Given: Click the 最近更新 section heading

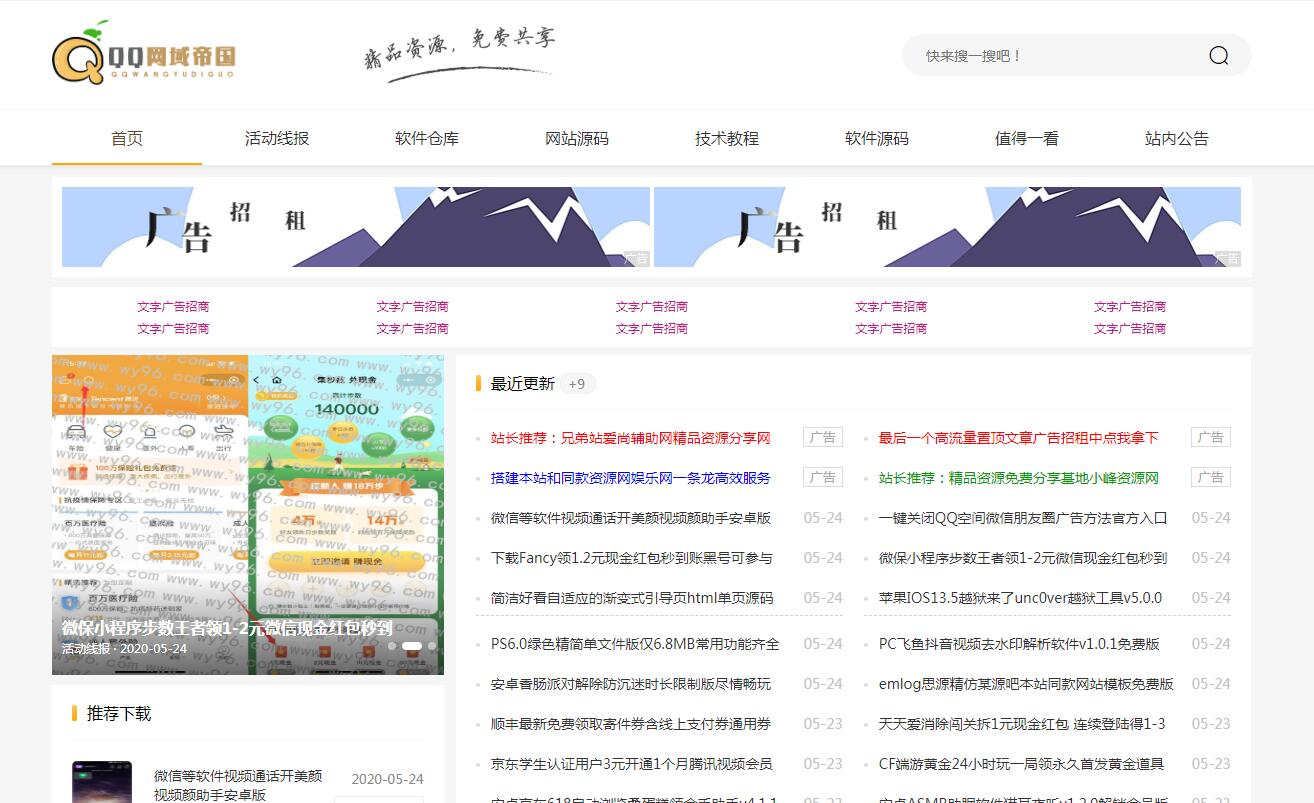Looking at the screenshot, I should (x=522, y=383).
